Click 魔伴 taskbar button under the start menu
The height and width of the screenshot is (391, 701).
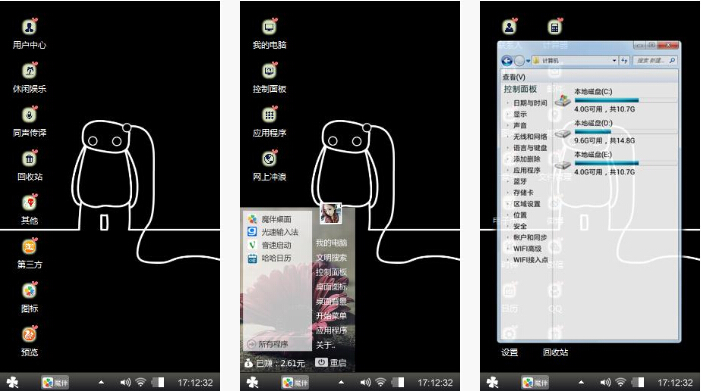(x=295, y=383)
